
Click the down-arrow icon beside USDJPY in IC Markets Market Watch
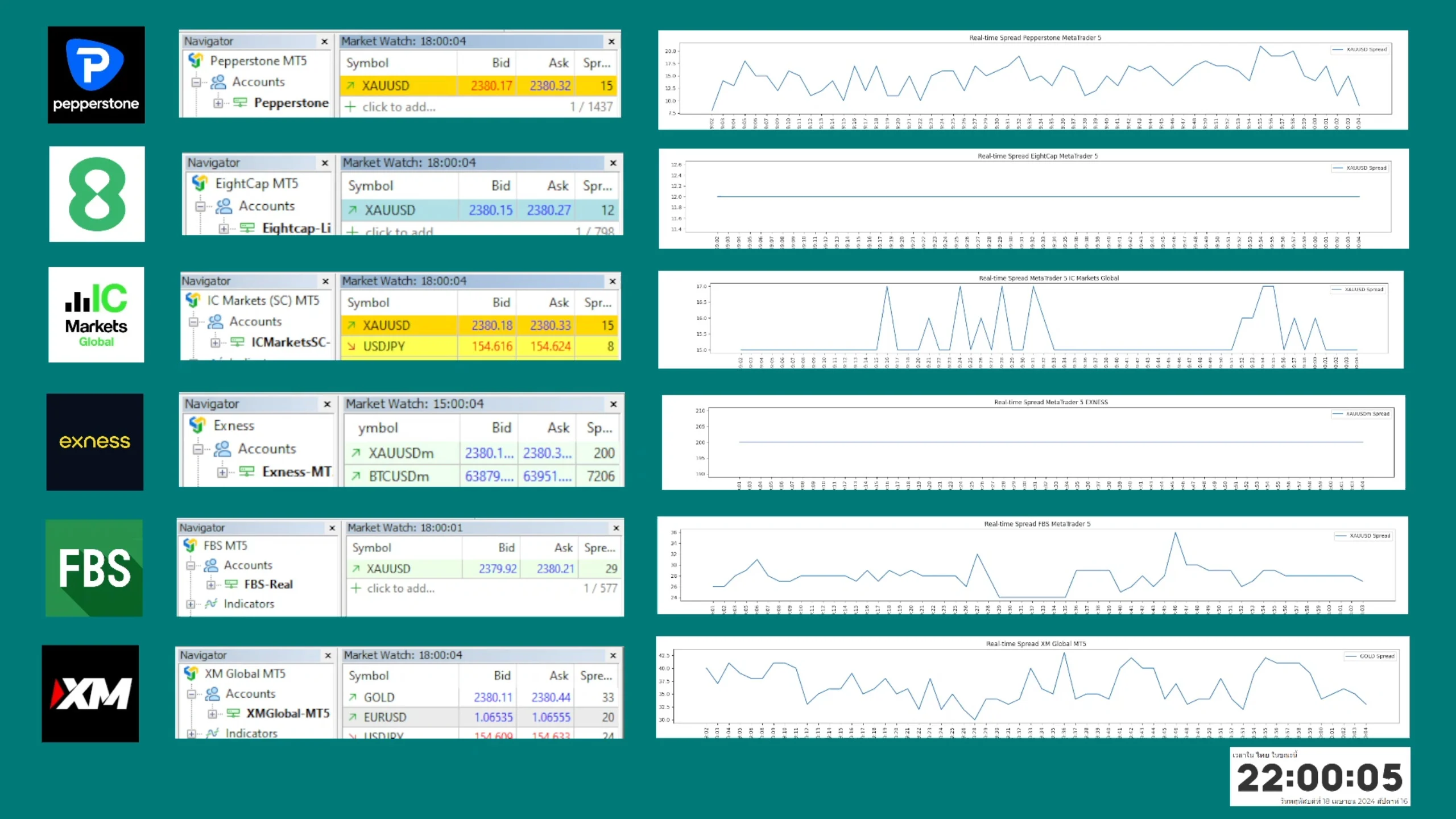click(x=351, y=346)
